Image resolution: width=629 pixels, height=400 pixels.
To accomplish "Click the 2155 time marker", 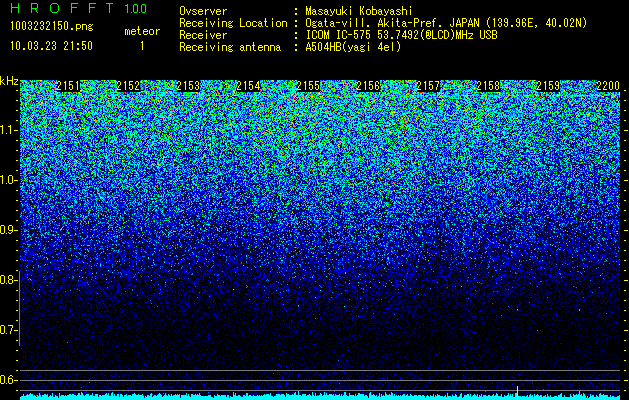I will (x=308, y=86).
